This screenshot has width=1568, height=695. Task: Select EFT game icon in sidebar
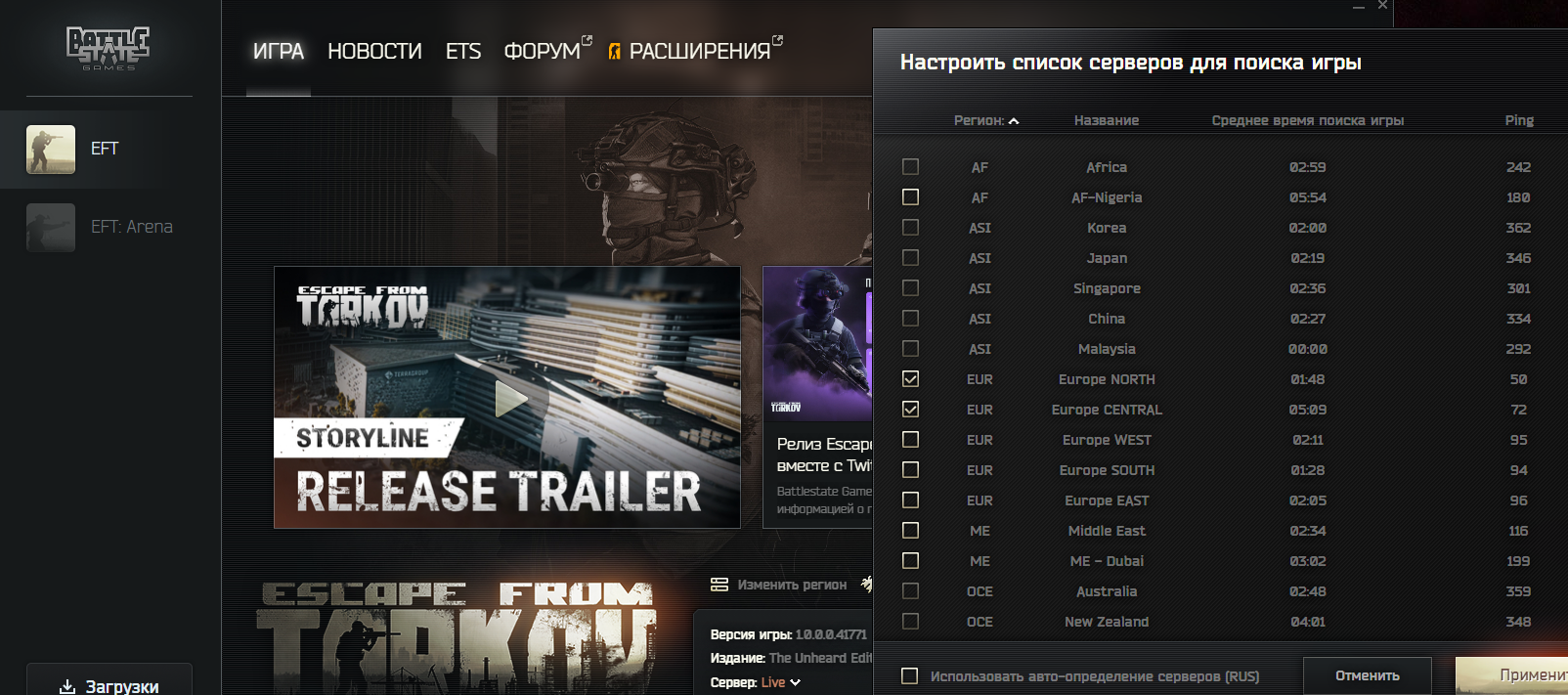pyautogui.click(x=51, y=149)
